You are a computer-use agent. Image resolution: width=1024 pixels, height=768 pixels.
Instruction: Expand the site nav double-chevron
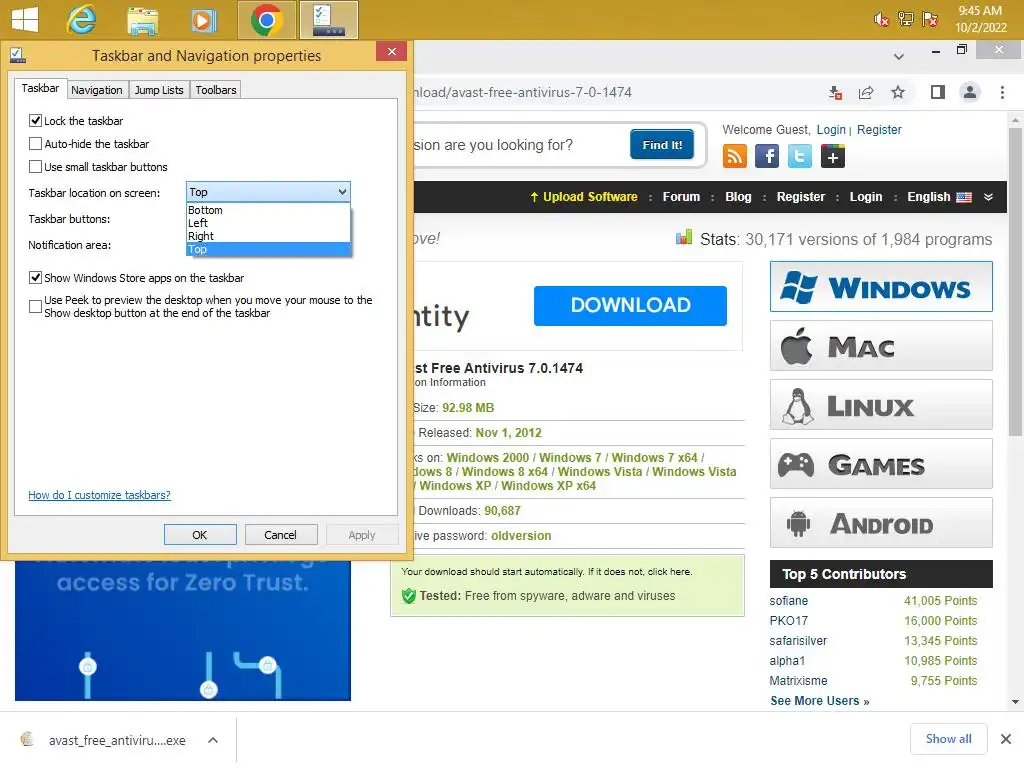(x=988, y=197)
